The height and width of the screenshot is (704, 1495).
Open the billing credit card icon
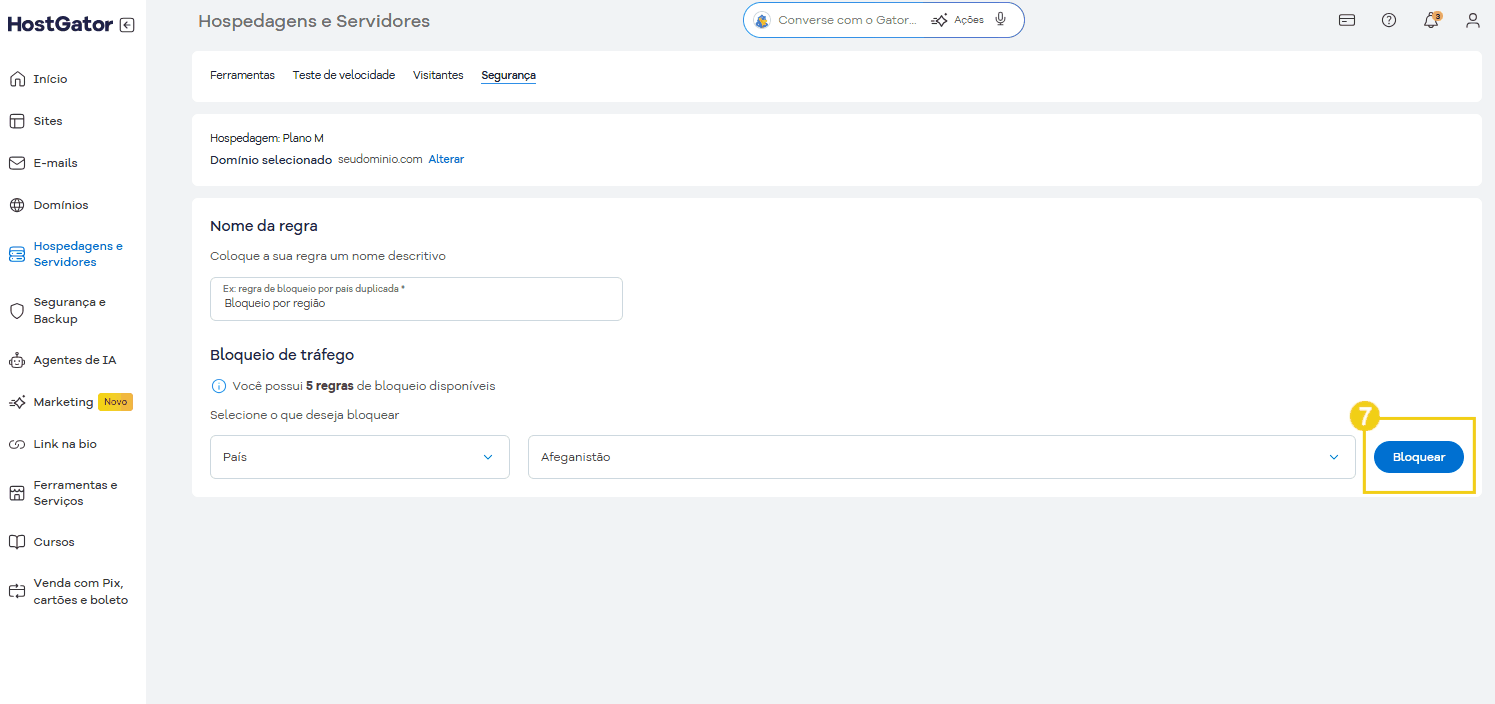pyautogui.click(x=1347, y=19)
